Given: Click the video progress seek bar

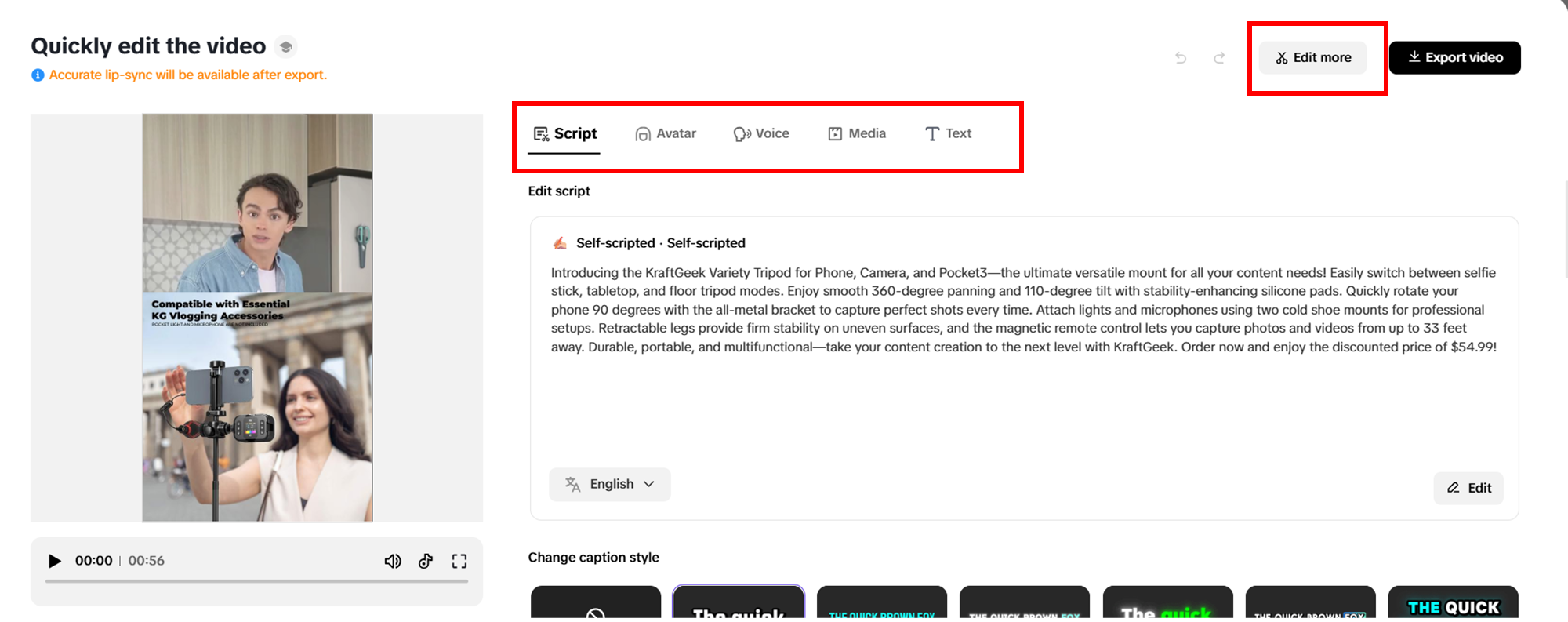Looking at the screenshot, I should click(256, 581).
